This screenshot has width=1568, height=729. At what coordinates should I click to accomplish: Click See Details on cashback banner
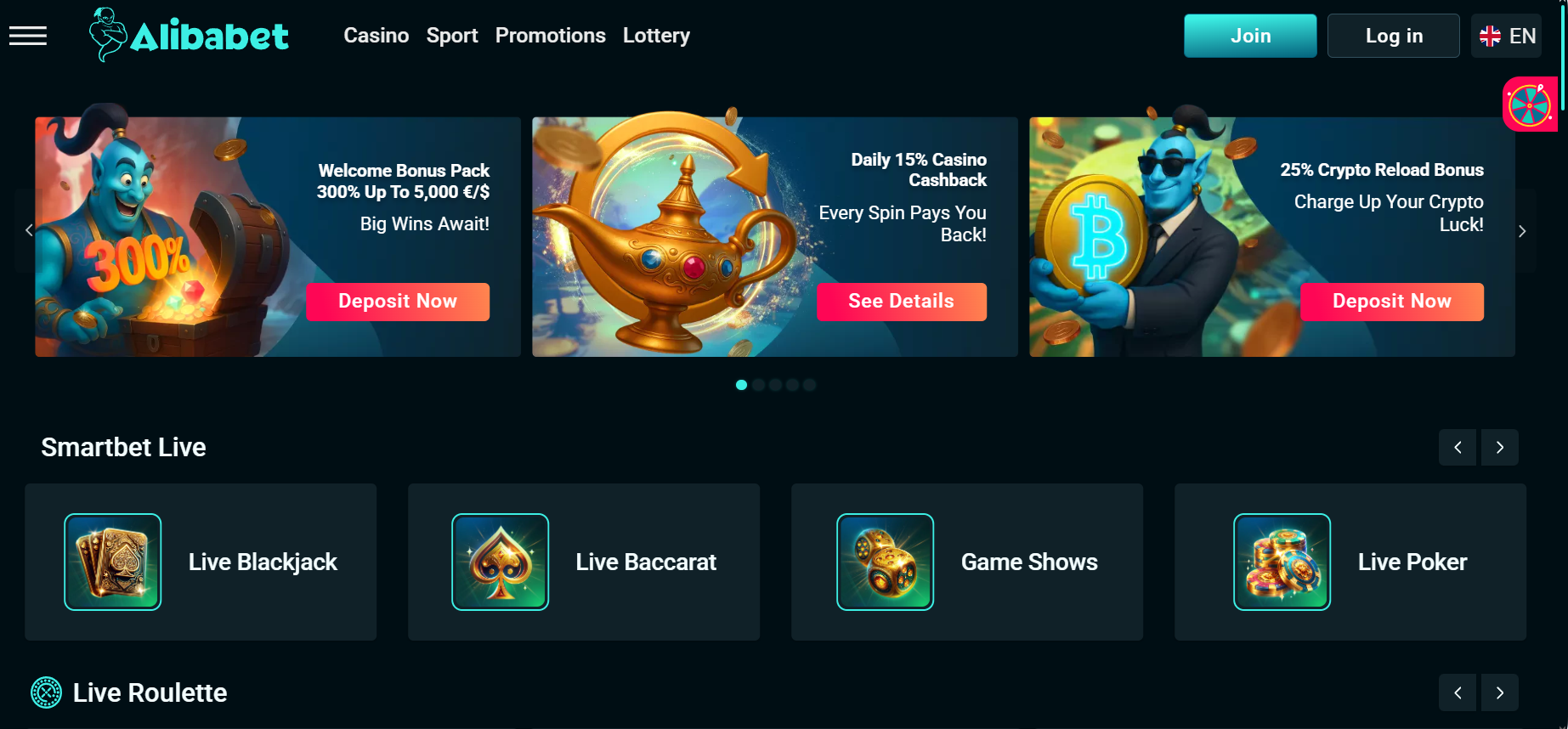point(902,302)
